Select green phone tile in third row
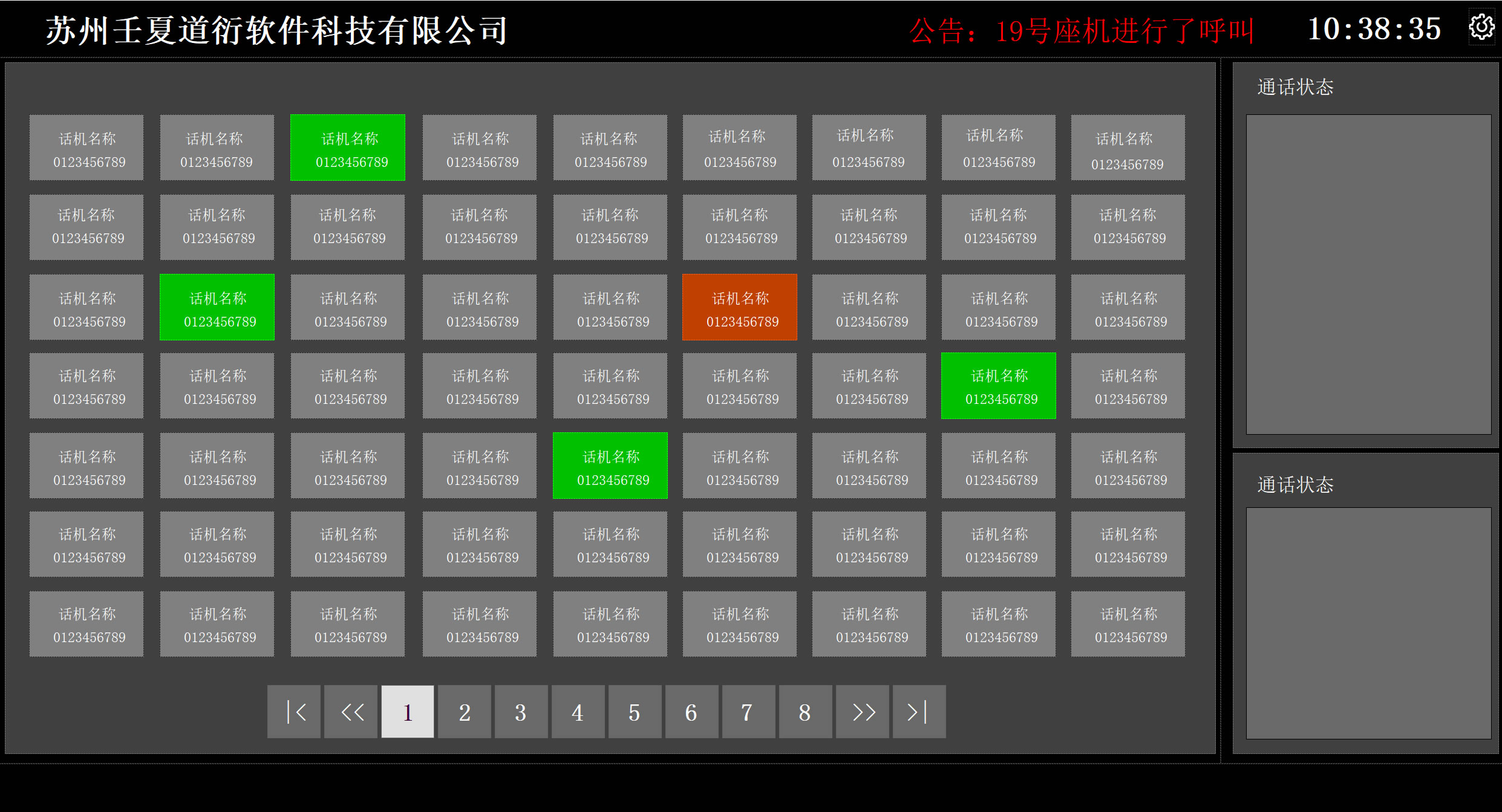The height and width of the screenshot is (812, 1502). pyautogui.click(x=217, y=308)
